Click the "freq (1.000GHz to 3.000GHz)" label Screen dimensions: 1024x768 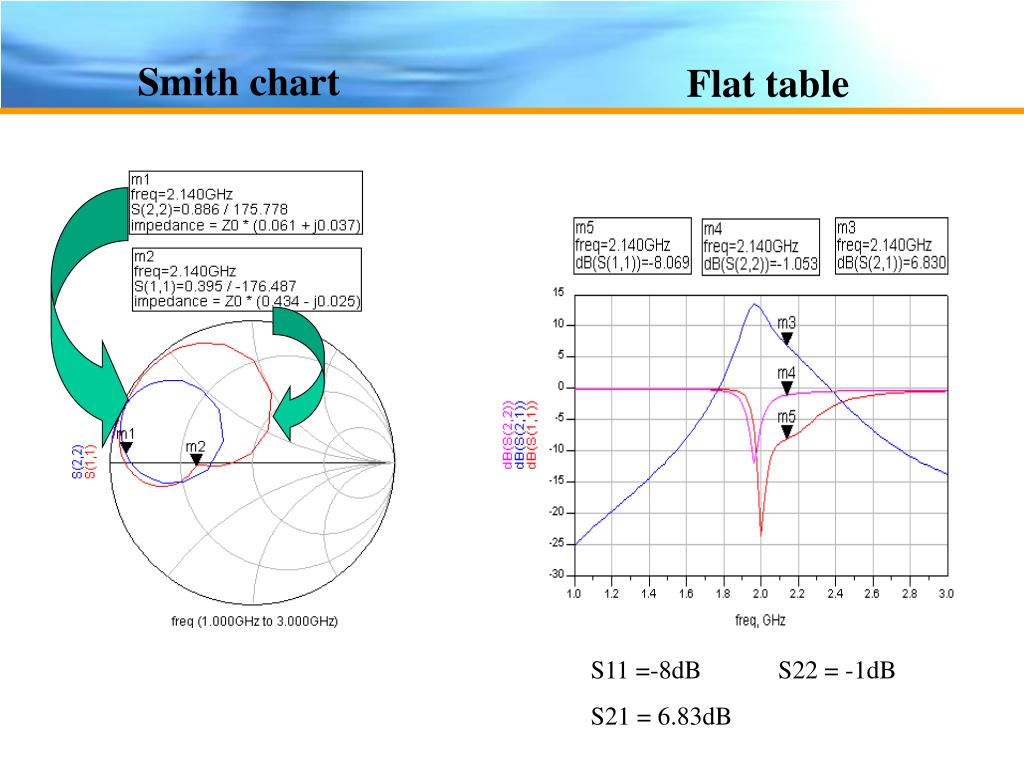[x=255, y=621]
